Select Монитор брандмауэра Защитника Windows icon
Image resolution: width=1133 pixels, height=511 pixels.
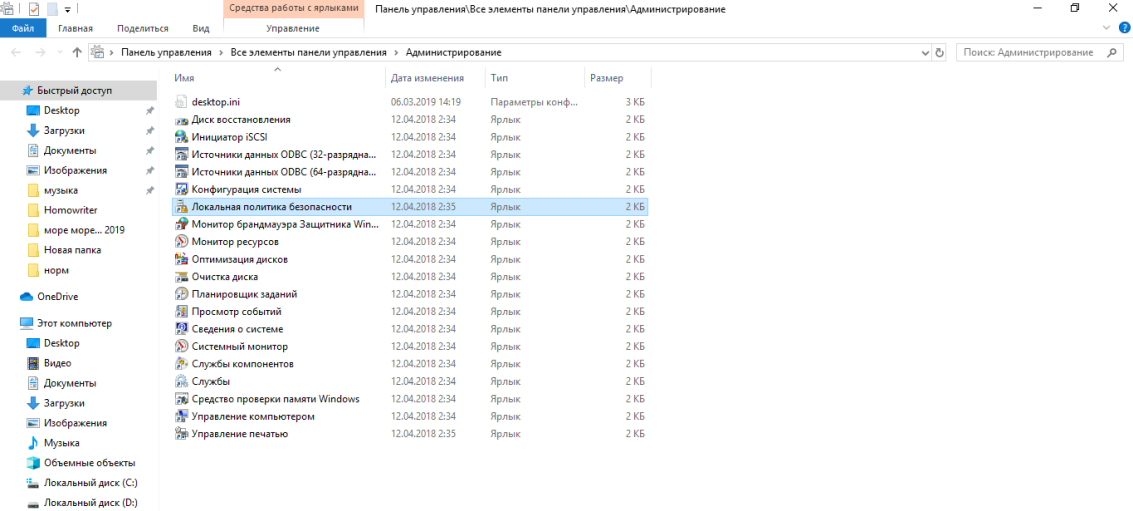(x=181, y=224)
